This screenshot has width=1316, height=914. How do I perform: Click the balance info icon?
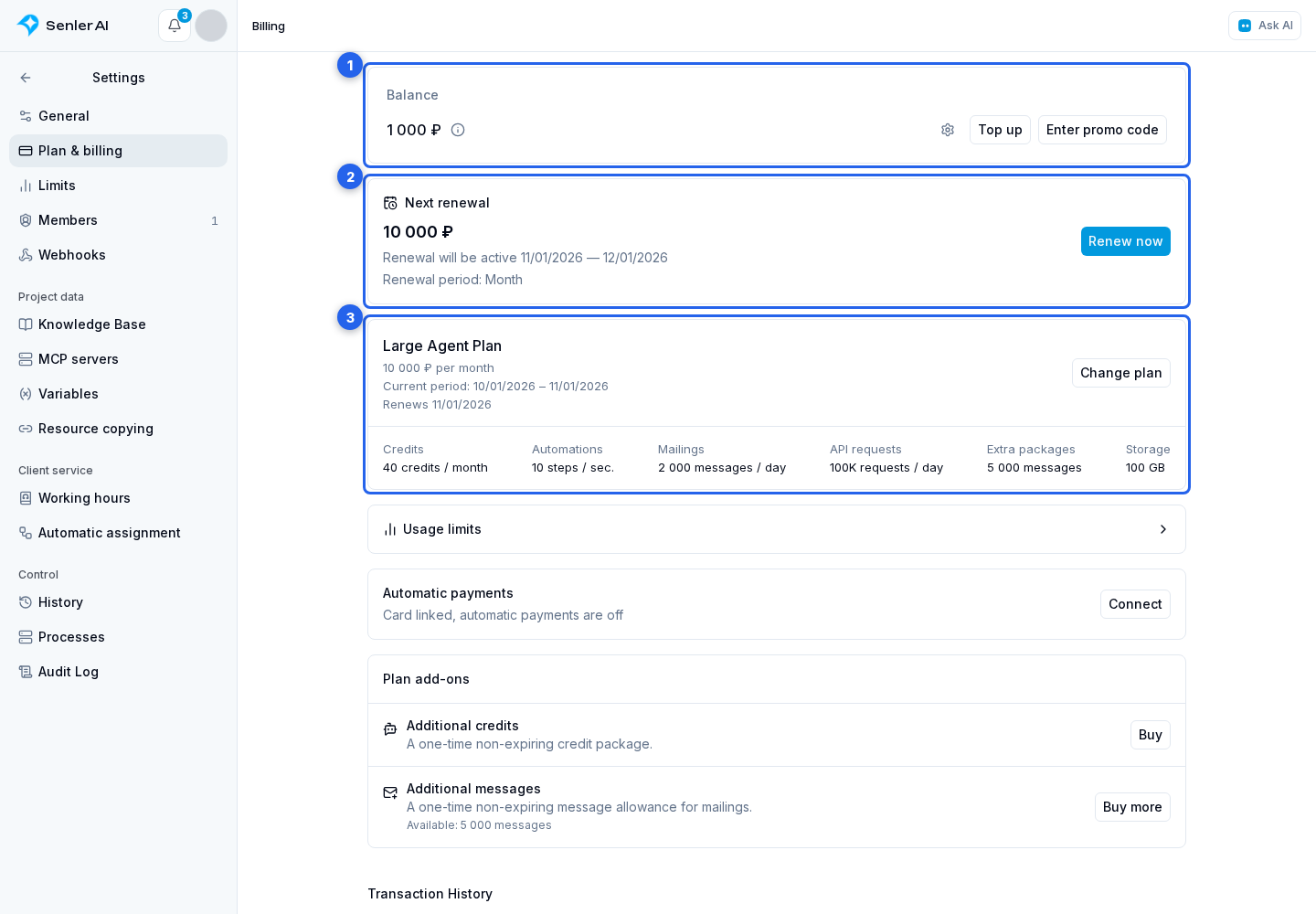(x=458, y=130)
